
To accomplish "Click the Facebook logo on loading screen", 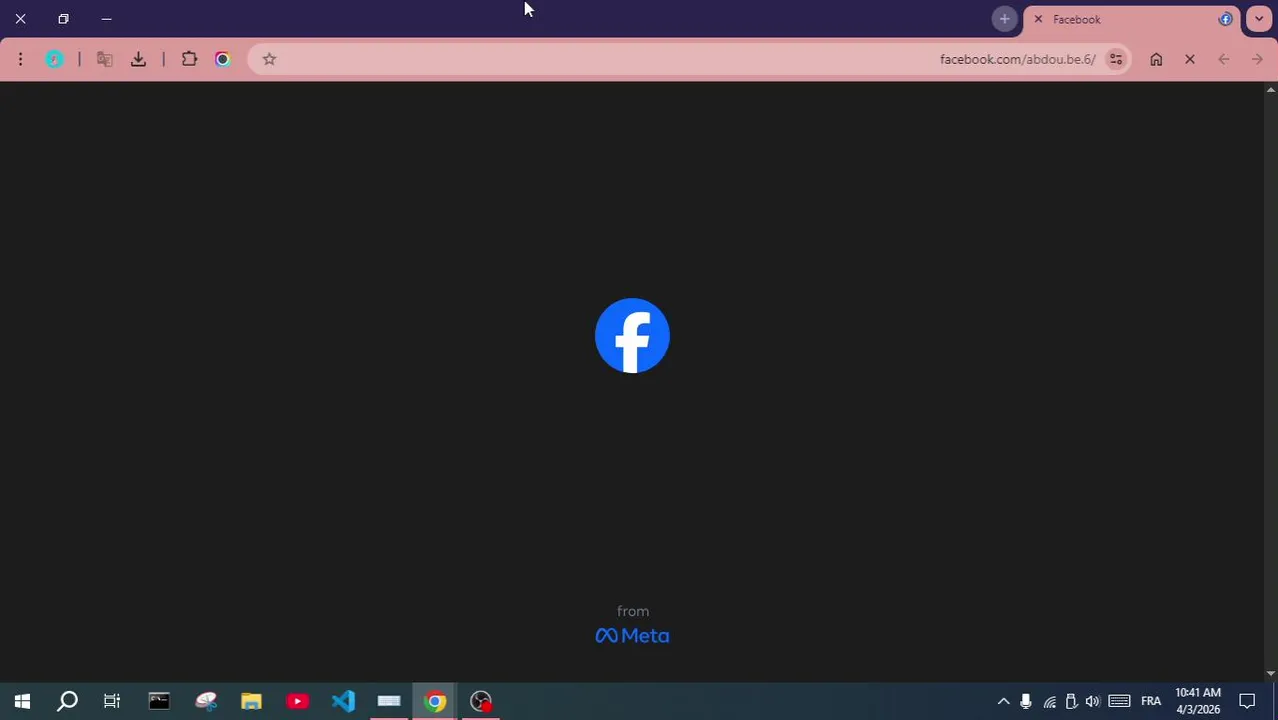I will (x=632, y=335).
